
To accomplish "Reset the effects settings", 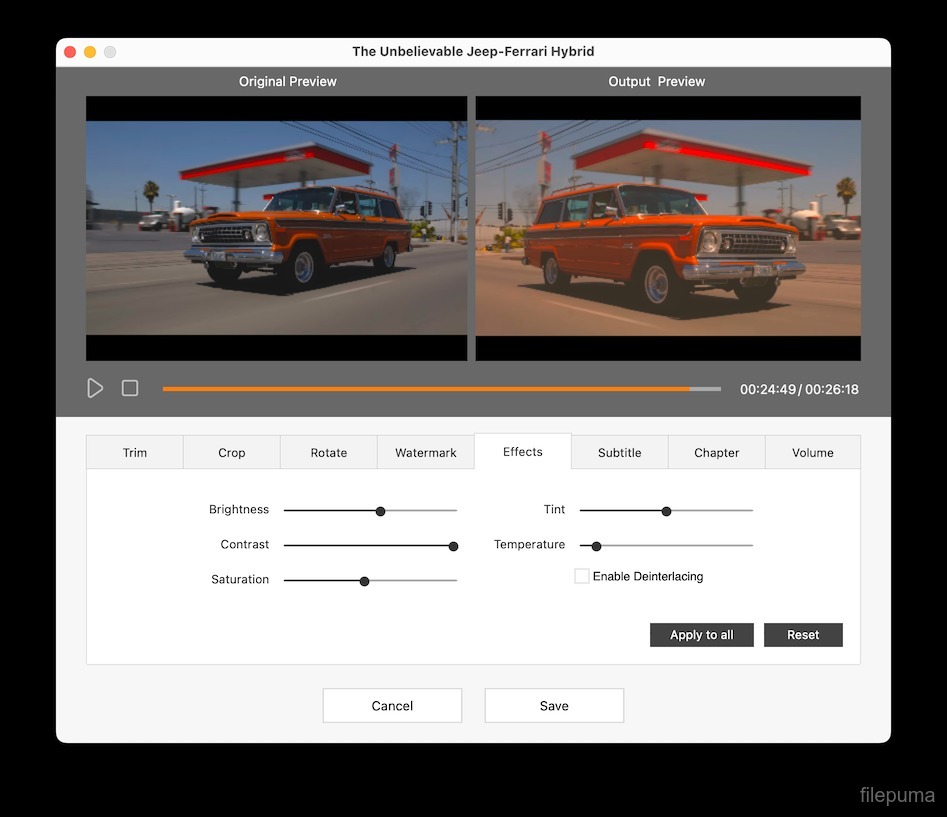I will [803, 635].
